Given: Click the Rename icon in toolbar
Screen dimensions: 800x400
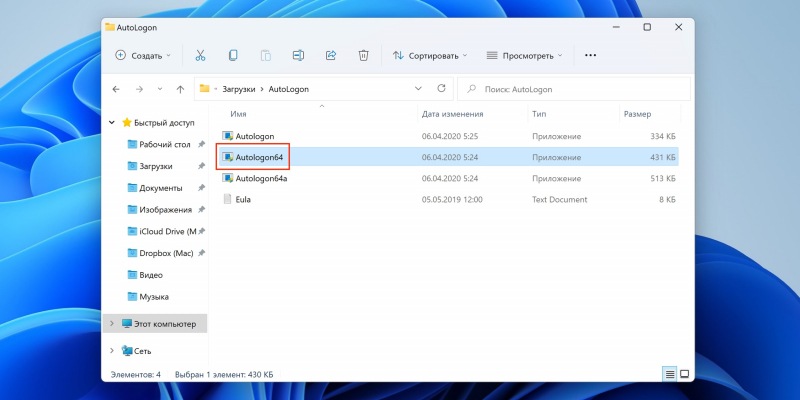Looking at the screenshot, I should coord(298,56).
